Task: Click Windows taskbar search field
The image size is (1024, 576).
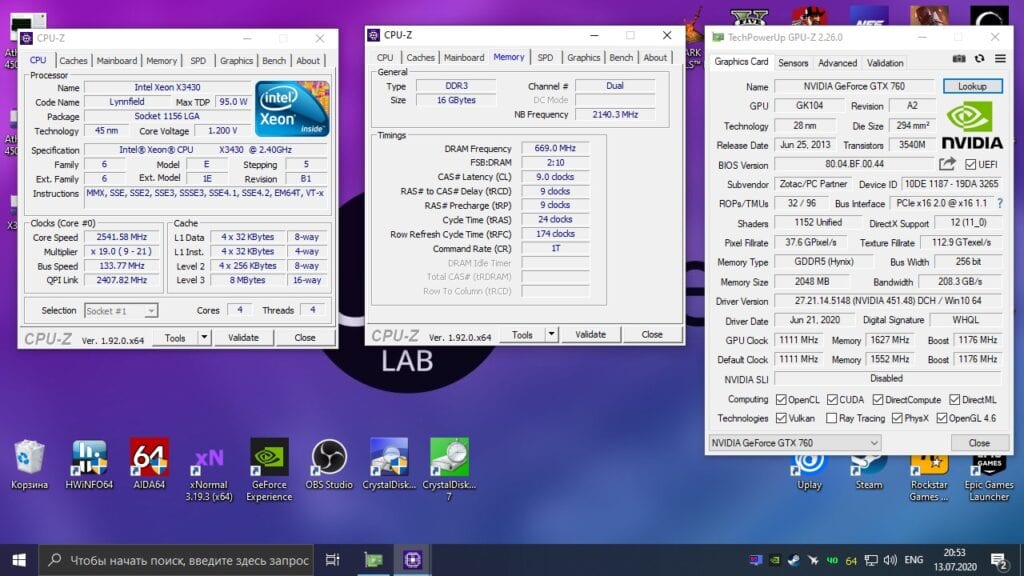Action: [176, 560]
